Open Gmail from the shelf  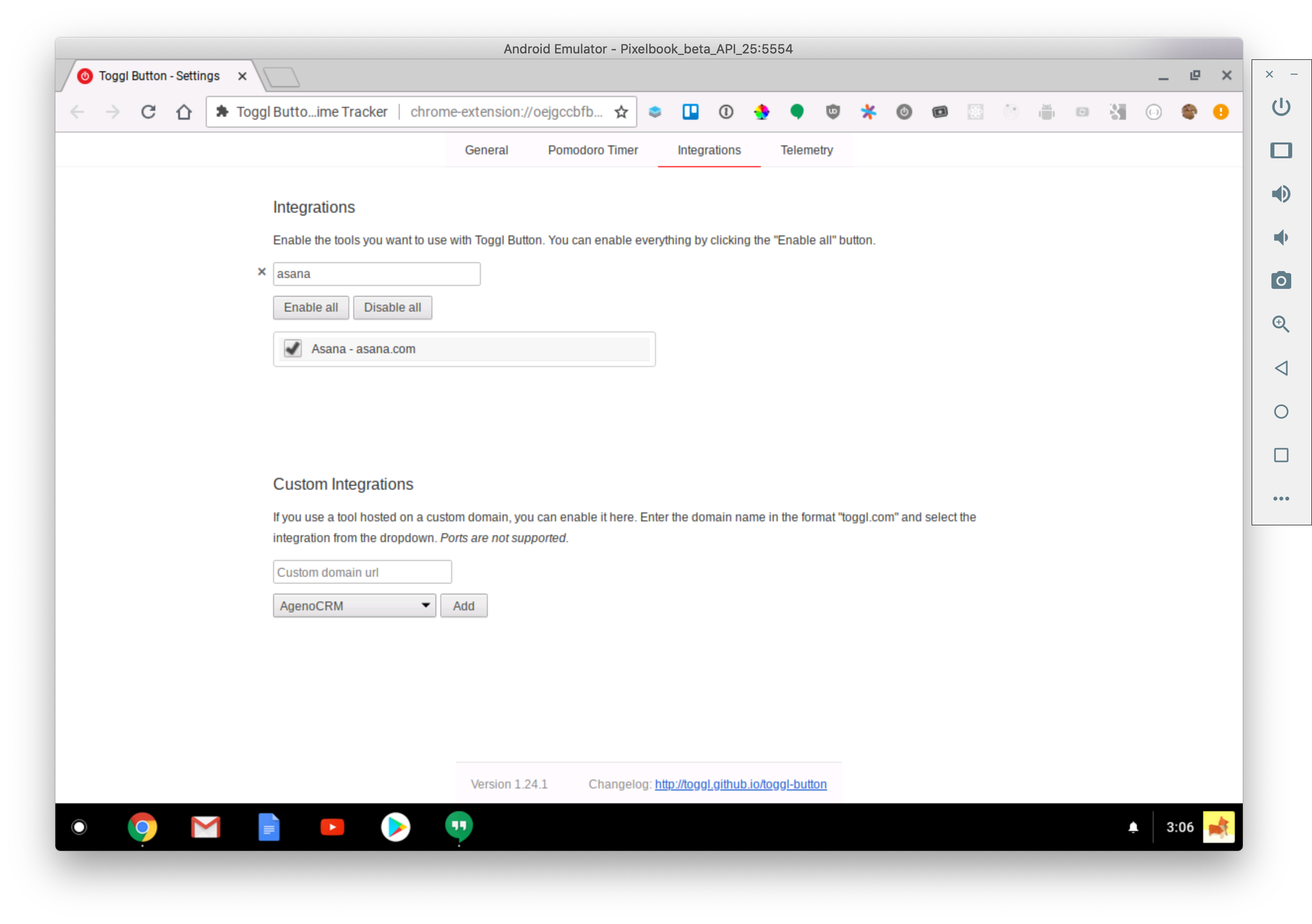[x=206, y=827]
